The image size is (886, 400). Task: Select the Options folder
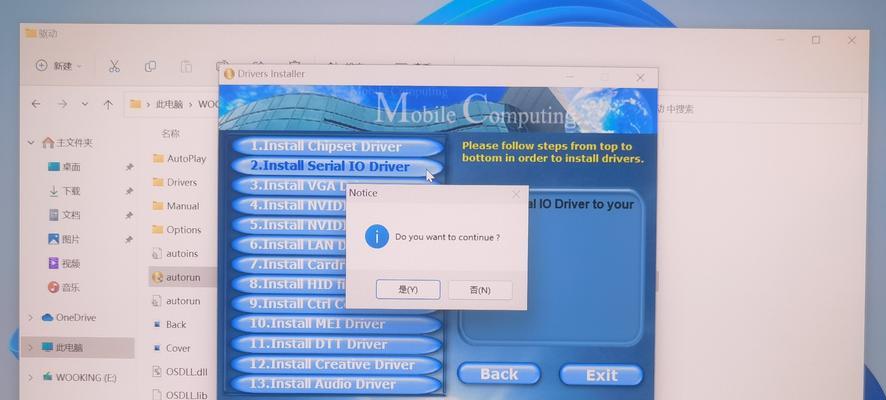177,230
